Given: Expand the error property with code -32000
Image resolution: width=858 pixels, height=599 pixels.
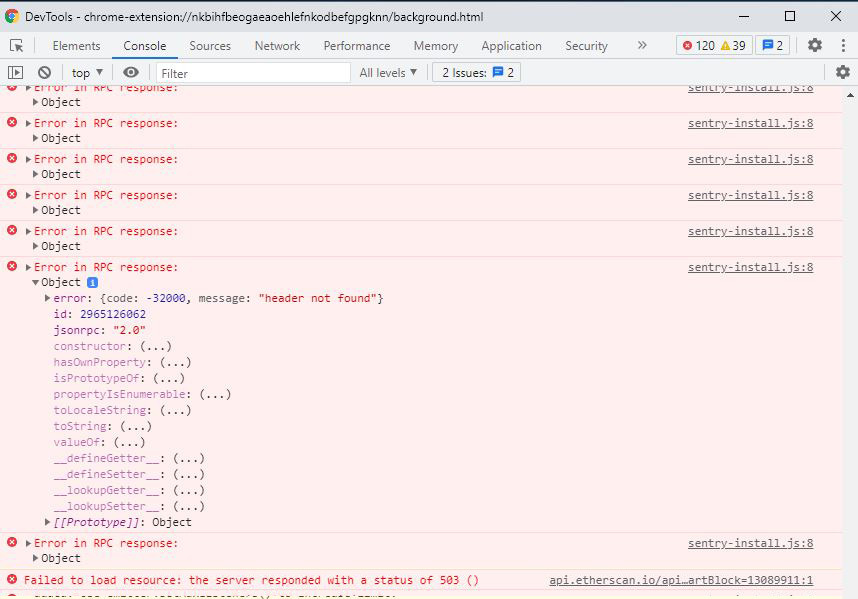Looking at the screenshot, I should 47,298.
